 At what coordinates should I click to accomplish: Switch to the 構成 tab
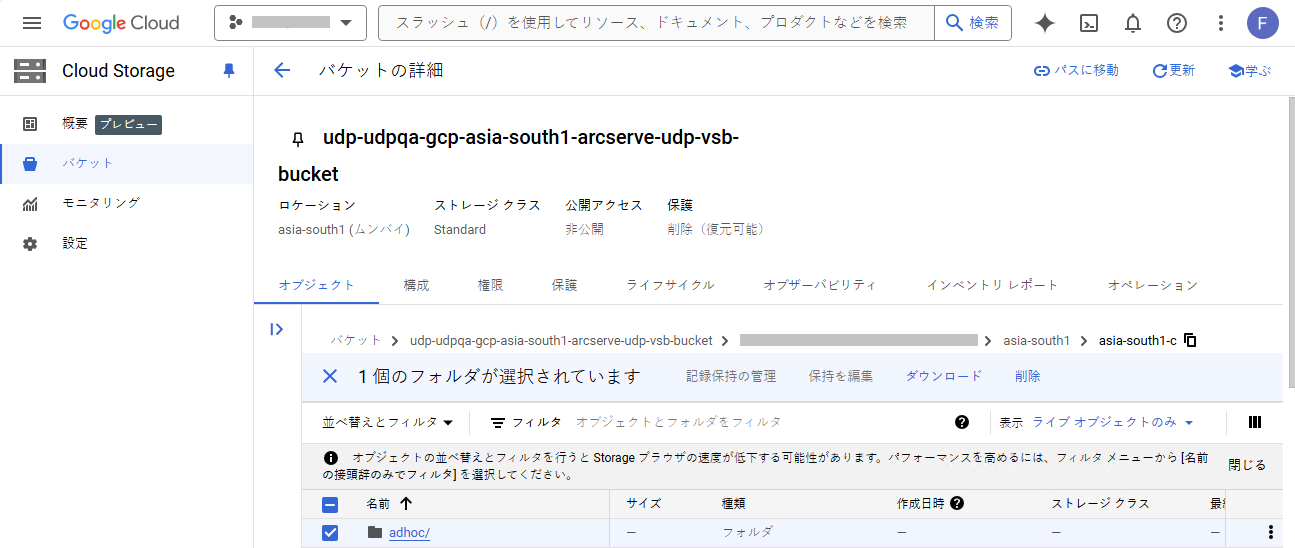416,285
